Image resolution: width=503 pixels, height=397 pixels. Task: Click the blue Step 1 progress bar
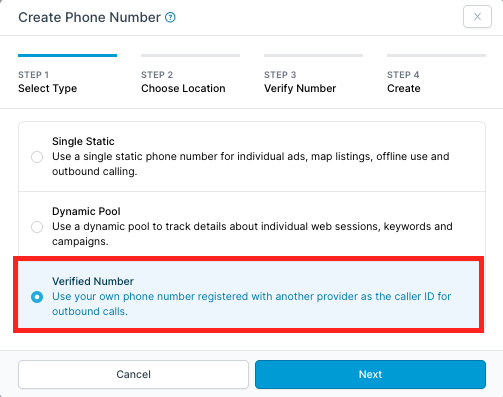click(68, 55)
